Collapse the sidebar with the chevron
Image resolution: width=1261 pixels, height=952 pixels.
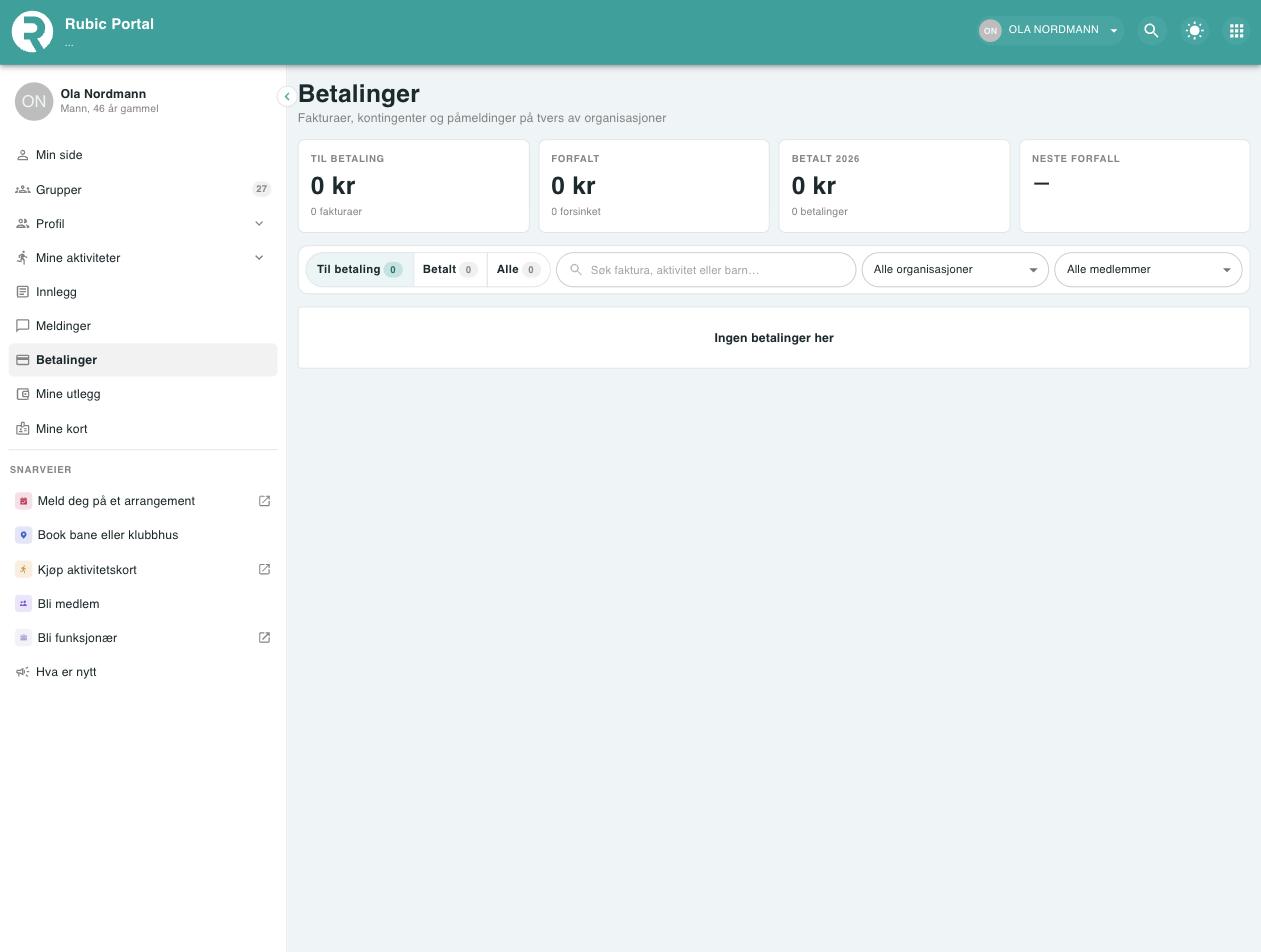click(x=286, y=96)
